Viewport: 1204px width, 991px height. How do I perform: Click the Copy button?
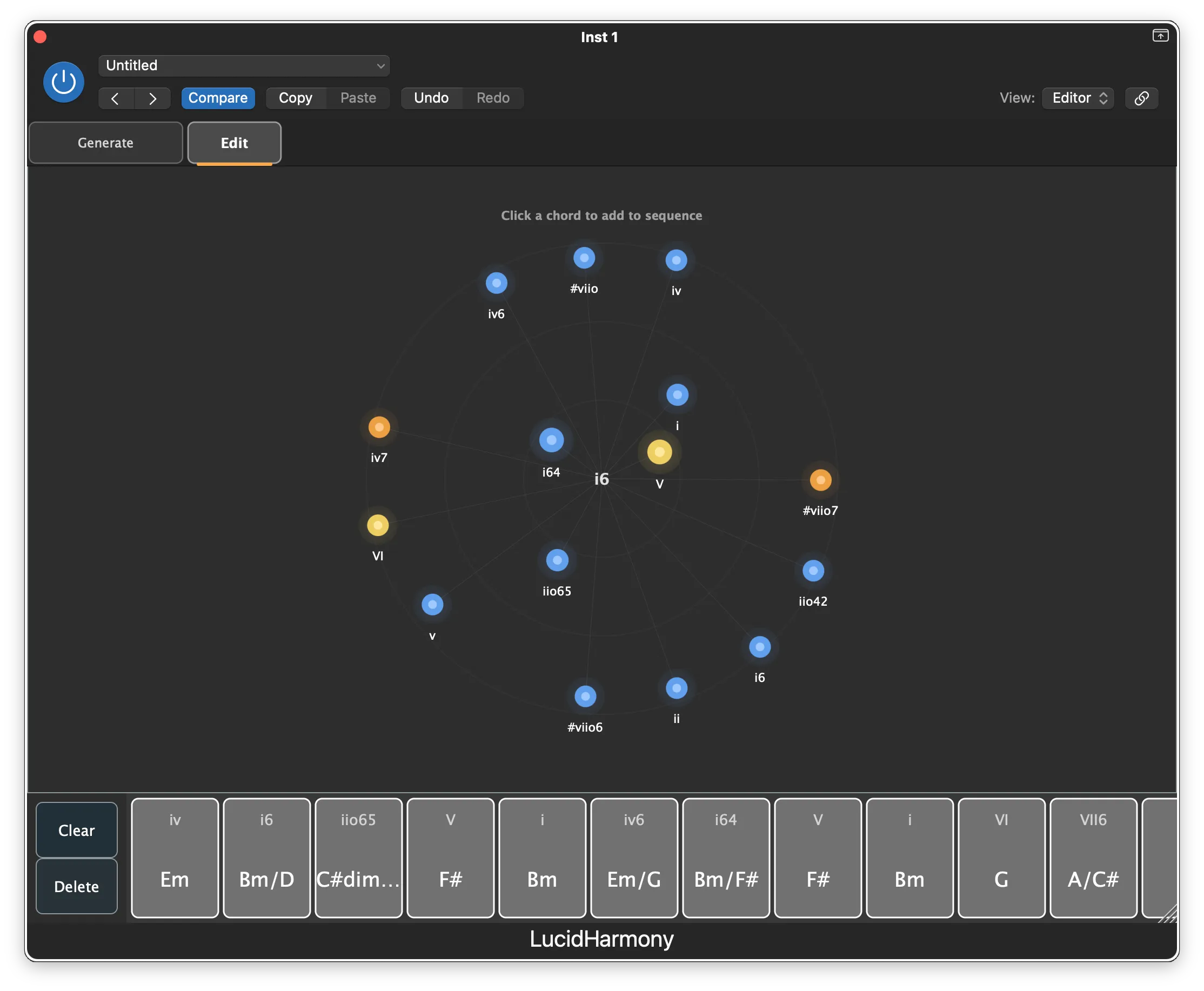pos(296,98)
